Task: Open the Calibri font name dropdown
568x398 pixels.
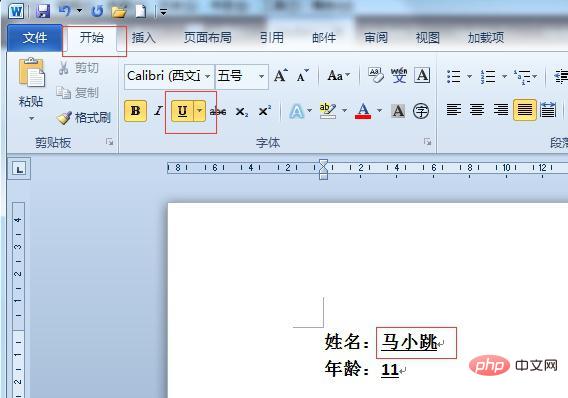Action: [x=207, y=76]
